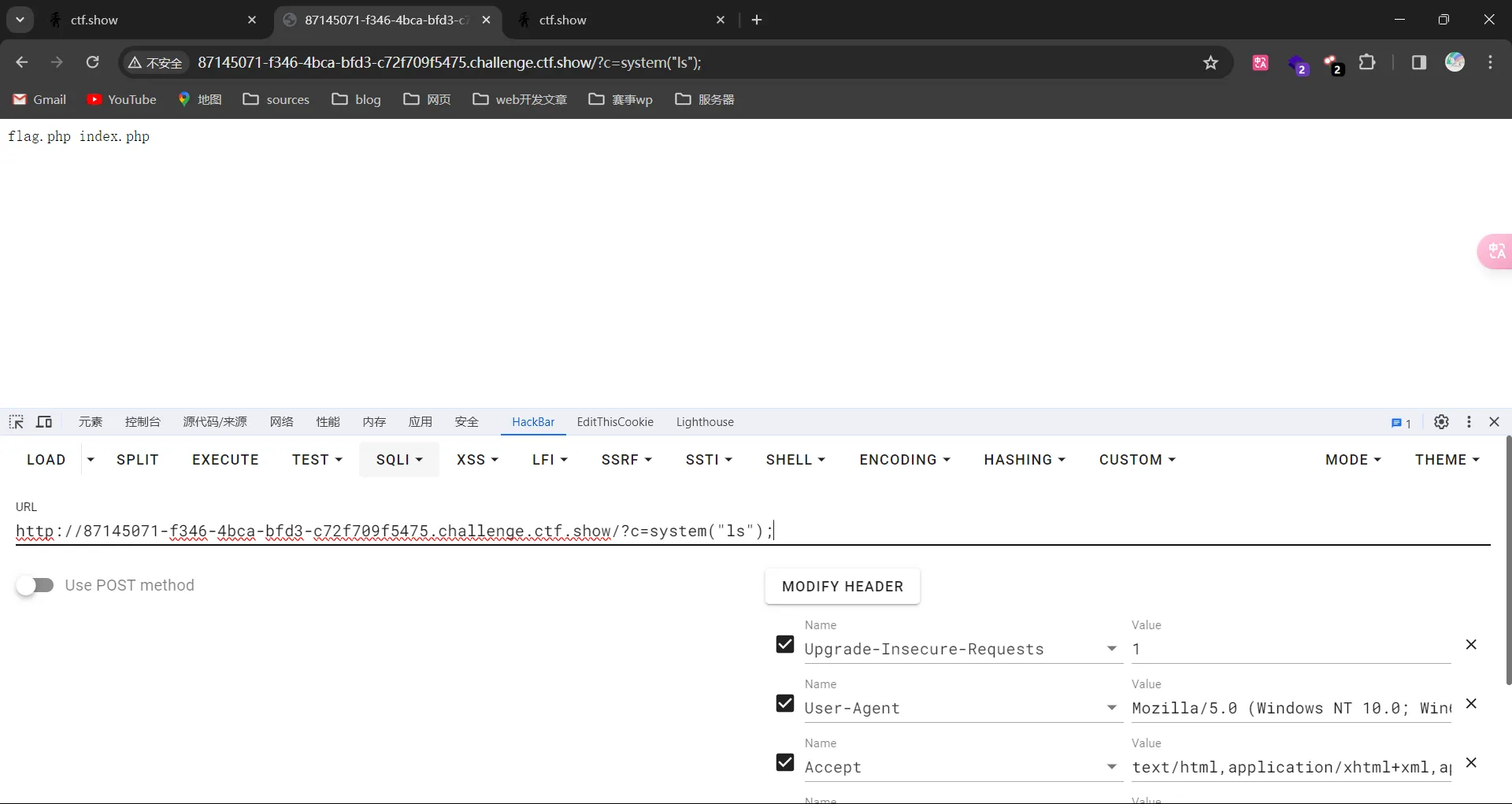The width and height of the screenshot is (1512, 804).
Task: Go back to the previous page
Action: pos(22,62)
